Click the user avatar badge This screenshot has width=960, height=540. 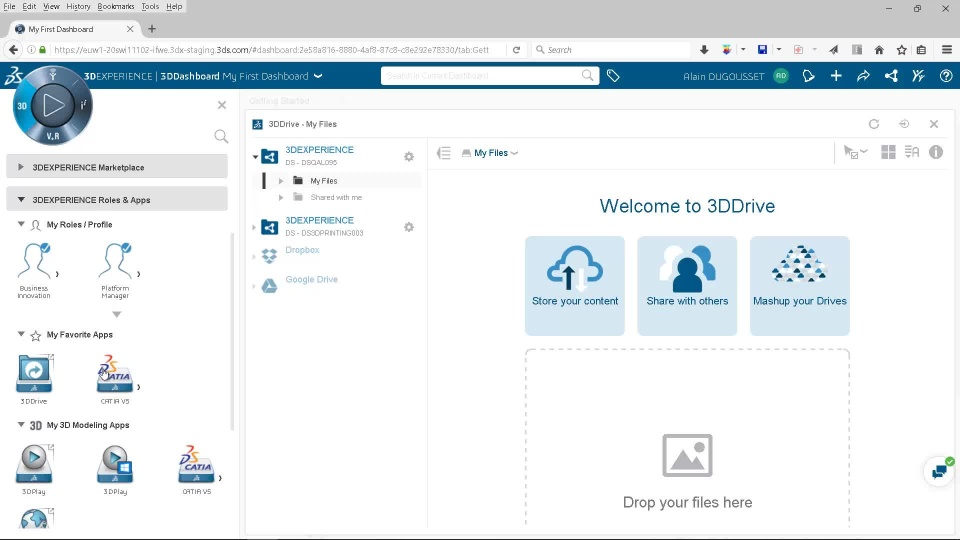(781, 76)
